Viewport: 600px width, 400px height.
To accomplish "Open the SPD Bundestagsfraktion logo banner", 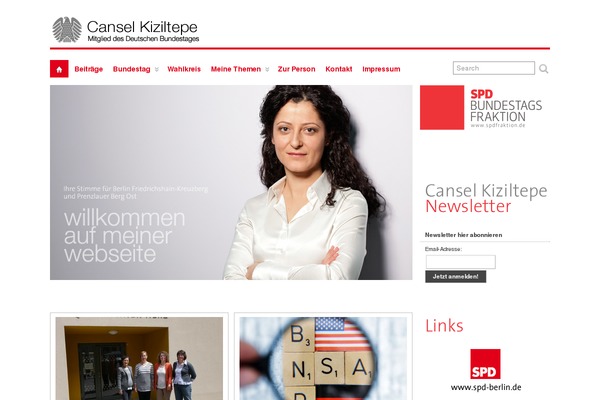I will pos(481,108).
